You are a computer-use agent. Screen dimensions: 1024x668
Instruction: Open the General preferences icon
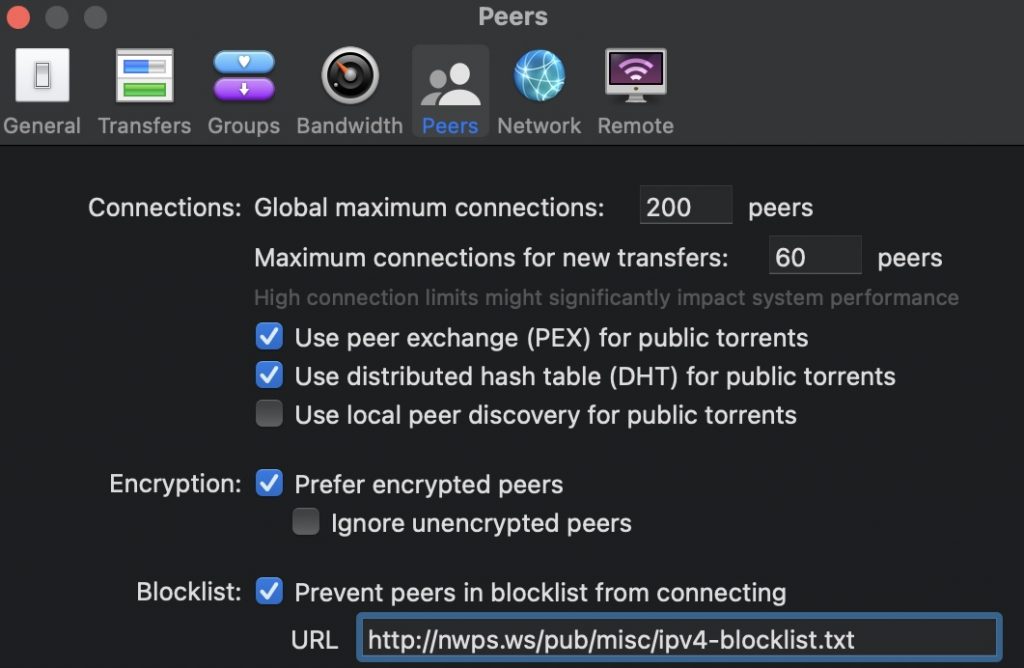pos(42,76)
